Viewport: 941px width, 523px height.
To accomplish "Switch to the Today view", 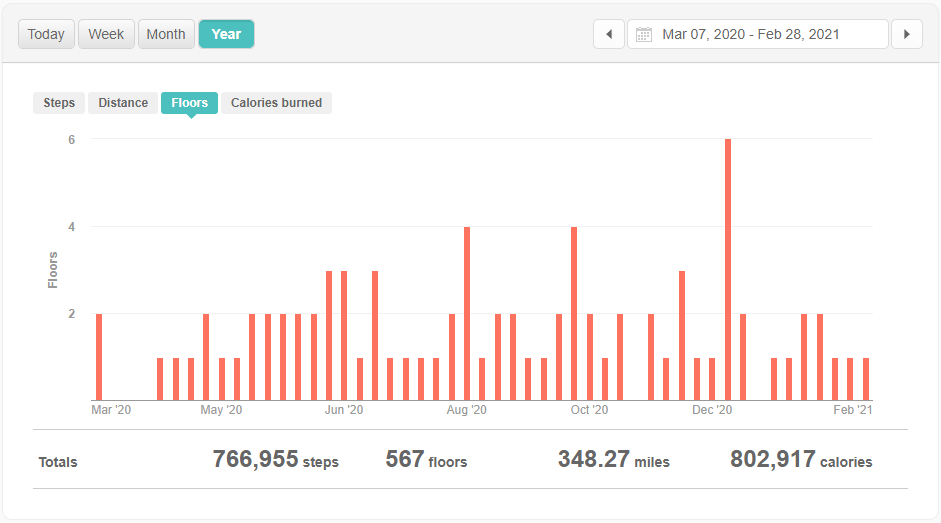I will tap(46, 34).
